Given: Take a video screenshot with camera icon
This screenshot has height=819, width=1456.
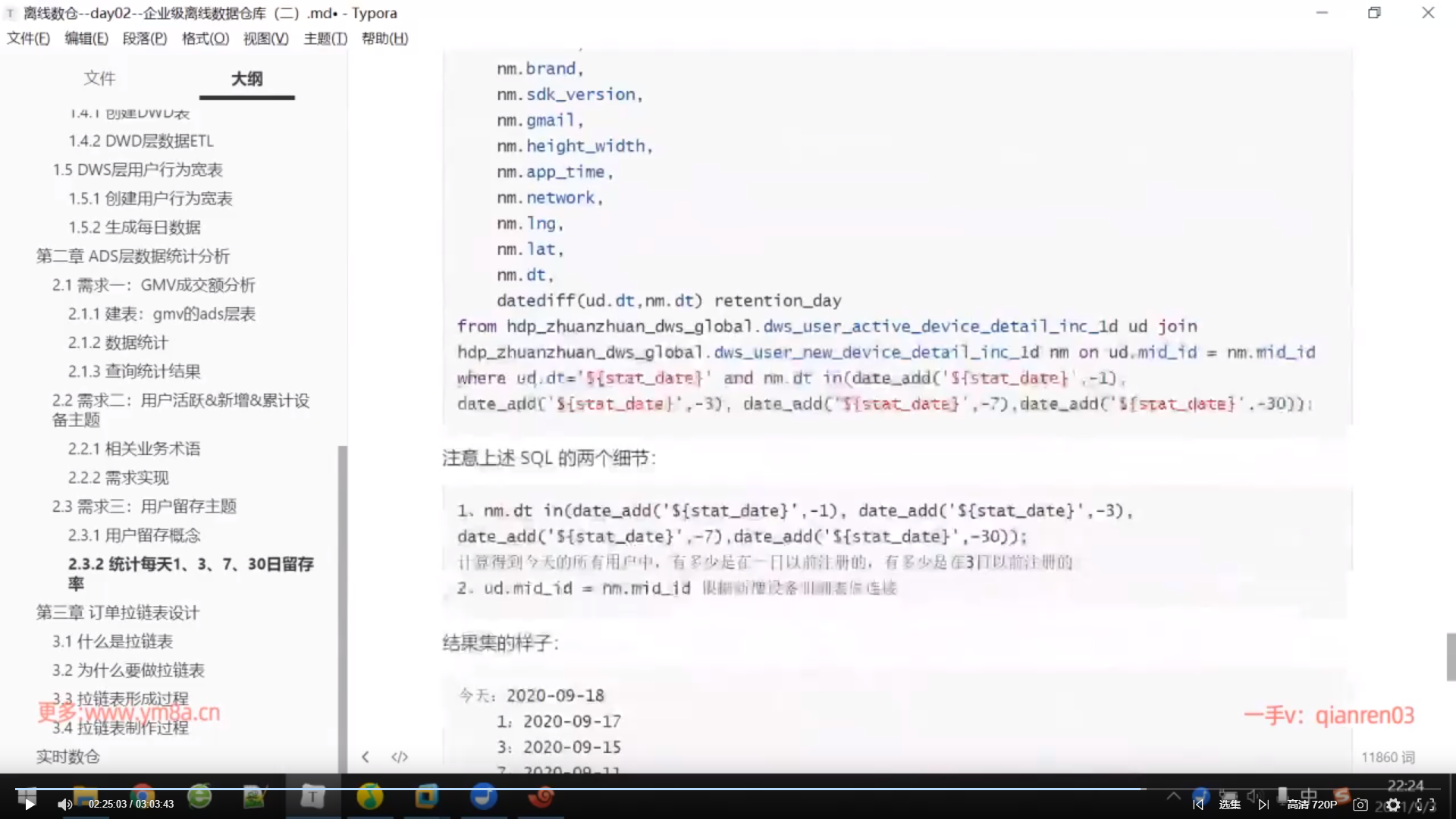Looking at the screenshot, I should click(1360, 805).
